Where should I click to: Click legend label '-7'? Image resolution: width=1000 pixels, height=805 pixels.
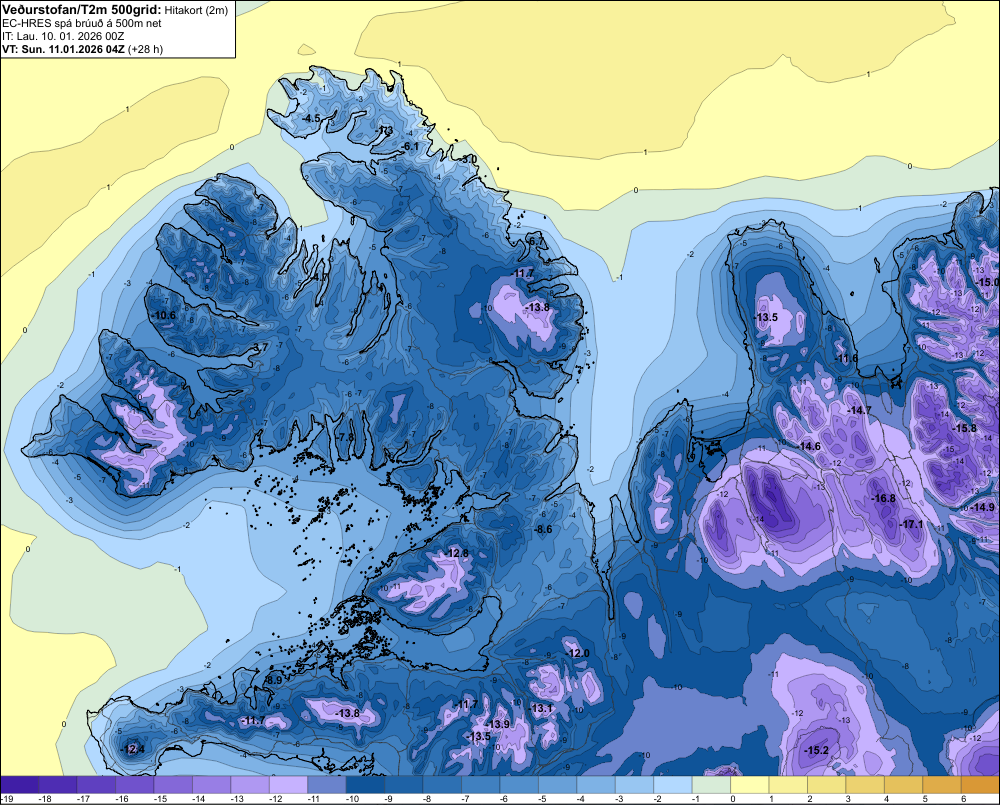[466, 799]
